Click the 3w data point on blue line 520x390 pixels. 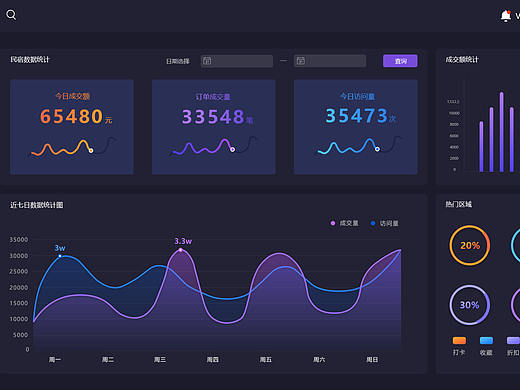point(60,256)
